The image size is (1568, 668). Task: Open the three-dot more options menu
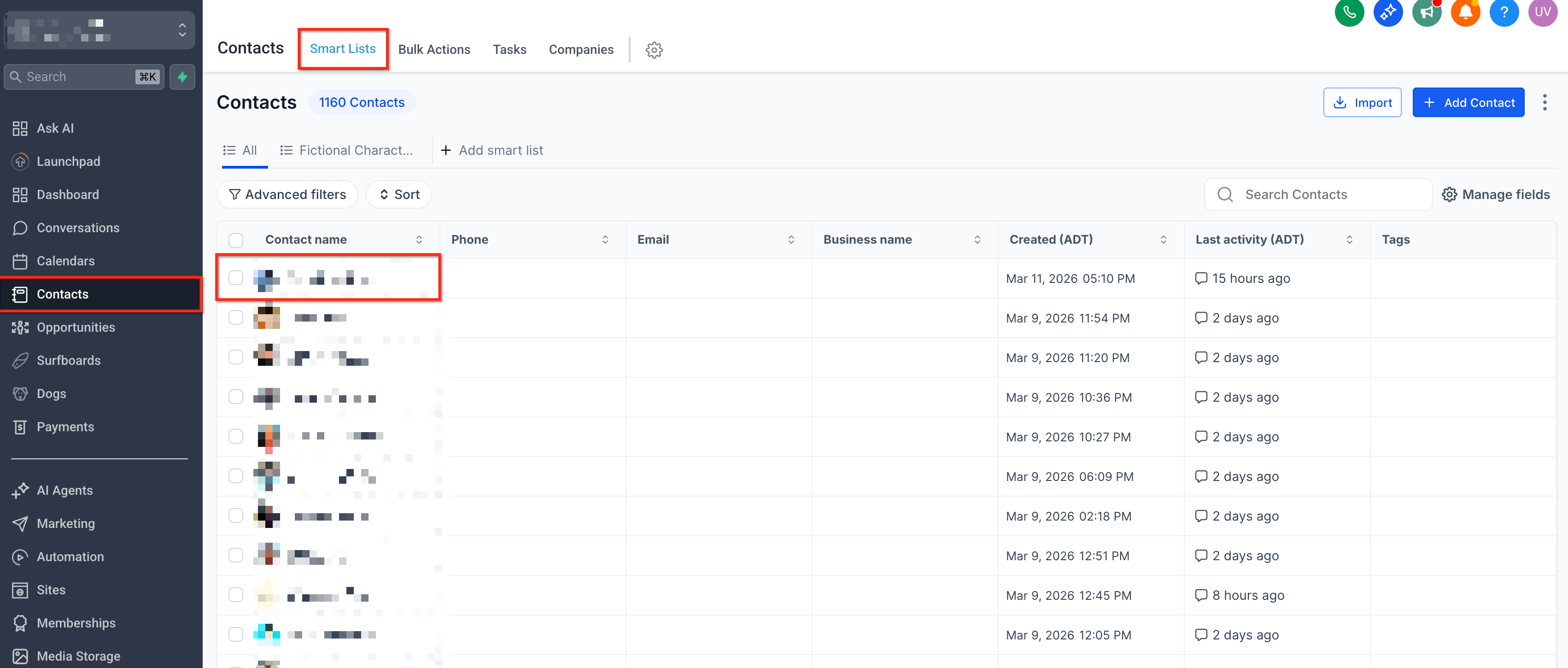coord(1544,102)
